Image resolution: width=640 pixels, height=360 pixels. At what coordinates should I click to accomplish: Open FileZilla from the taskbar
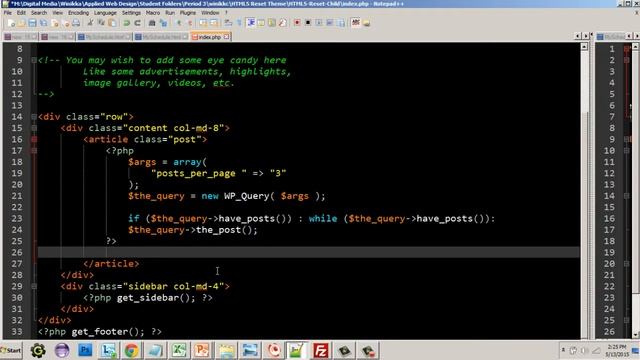pos(320,351)
